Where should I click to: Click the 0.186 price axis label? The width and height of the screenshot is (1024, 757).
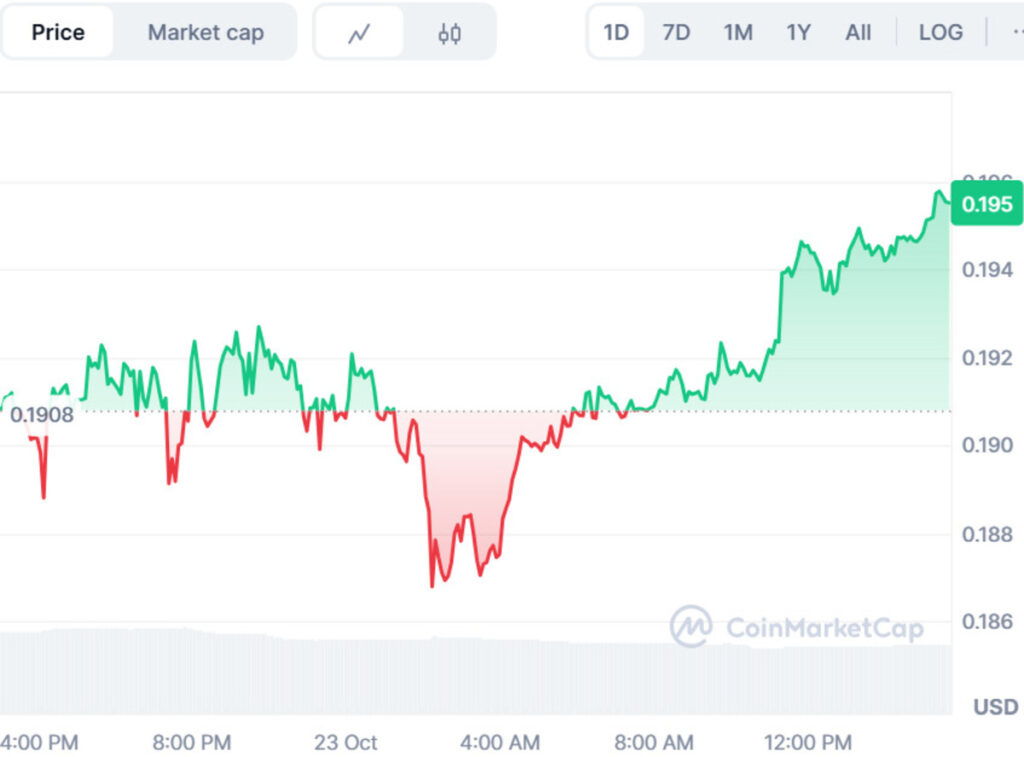[x=989, y=620]
